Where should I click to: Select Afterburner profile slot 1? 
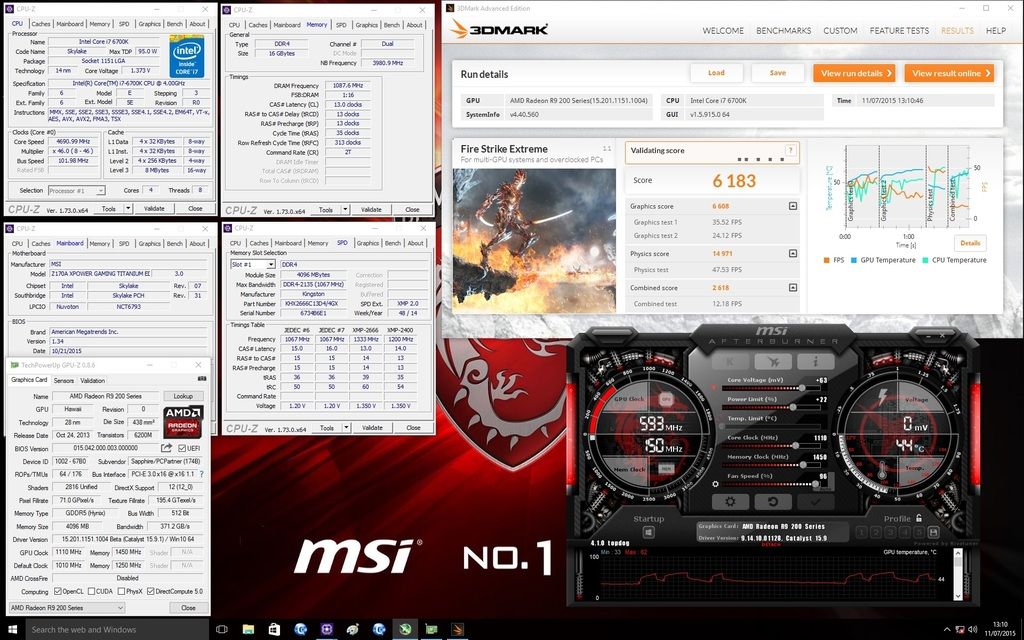861,532
